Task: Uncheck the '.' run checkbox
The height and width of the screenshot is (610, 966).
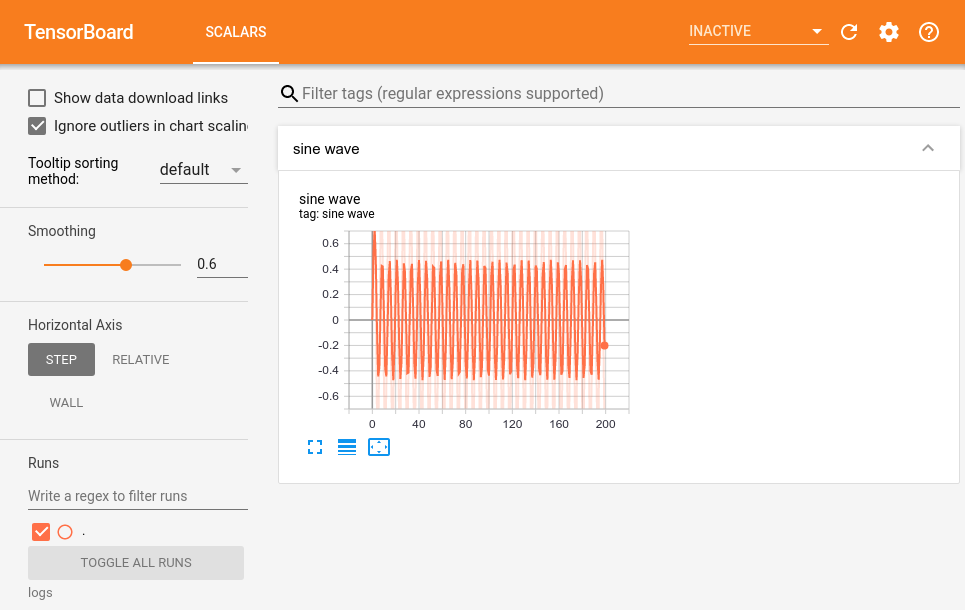Action: click(41, 532)
